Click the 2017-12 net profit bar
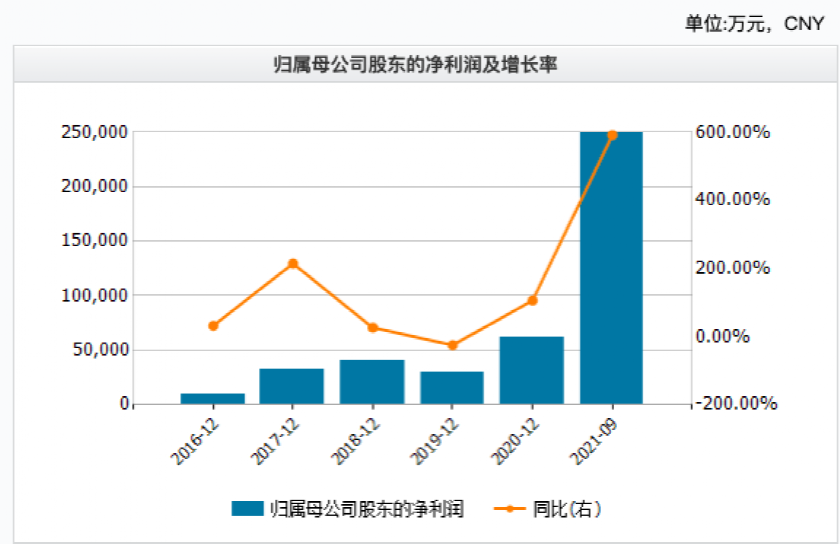Viewport: 840px width, 544px height. (x=292, y=386)
